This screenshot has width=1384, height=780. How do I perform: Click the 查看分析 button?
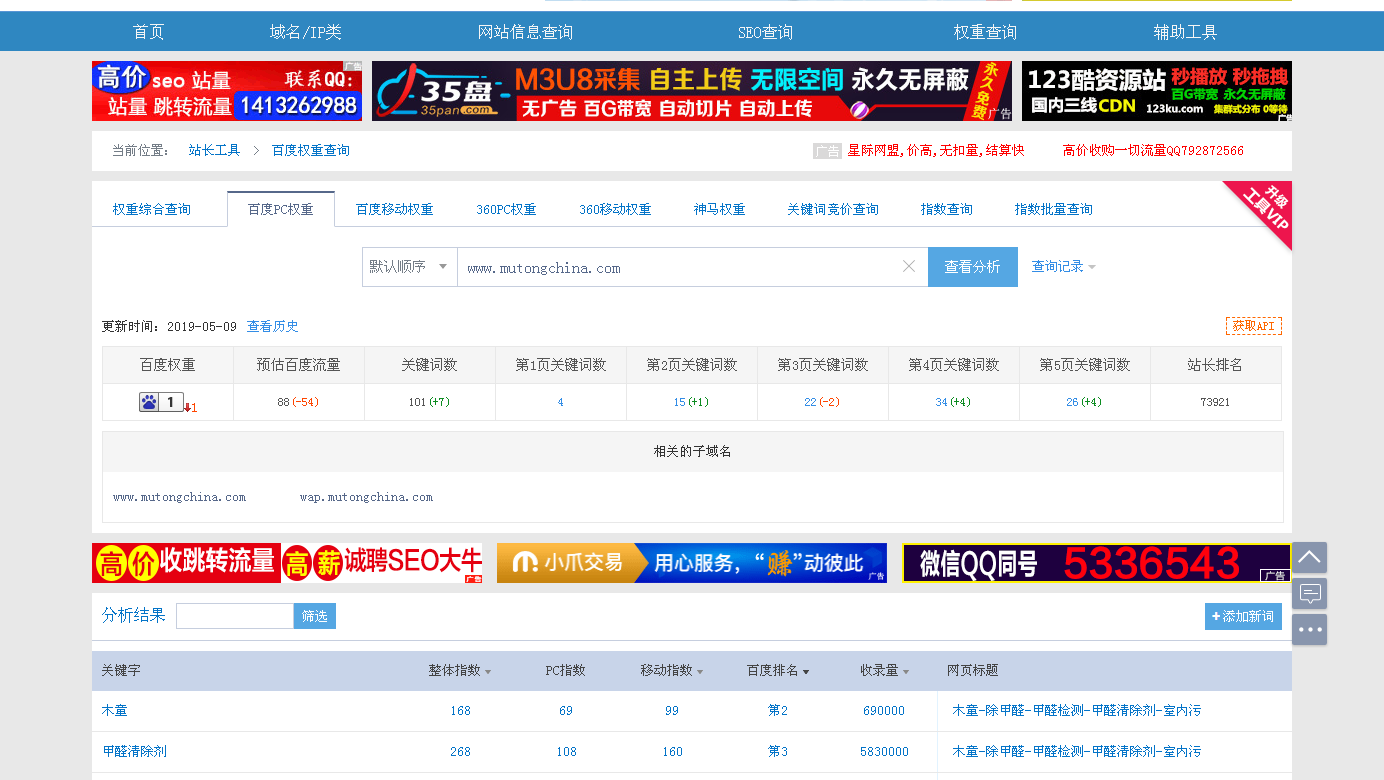972,267
